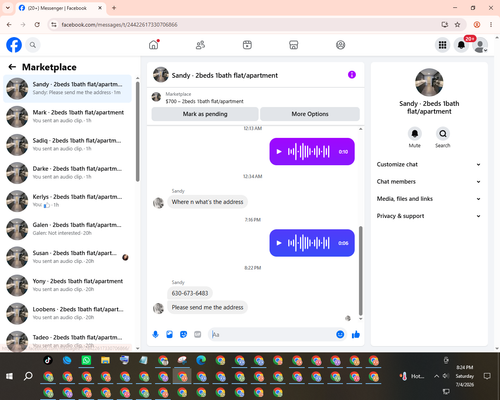The width and height of the screenshot is (500, 400).
Task: Open the Friends icon in the top navigation
Action: pyautogui.click(x=200, y=45)
